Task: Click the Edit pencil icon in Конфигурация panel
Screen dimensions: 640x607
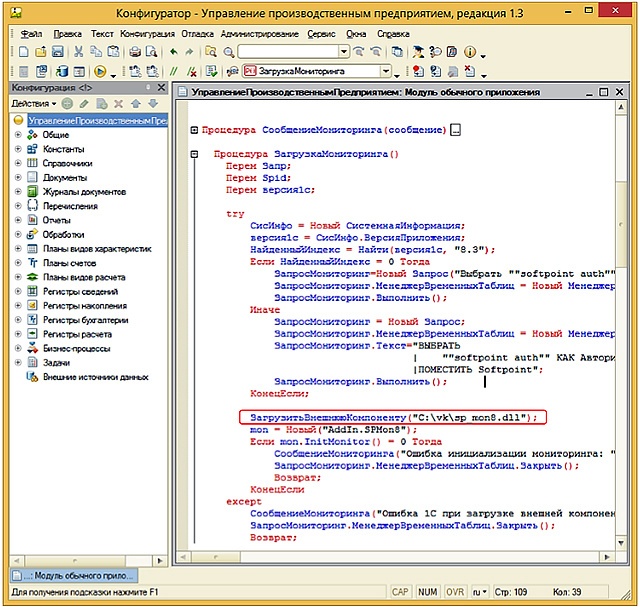Action: coord(83,104)
